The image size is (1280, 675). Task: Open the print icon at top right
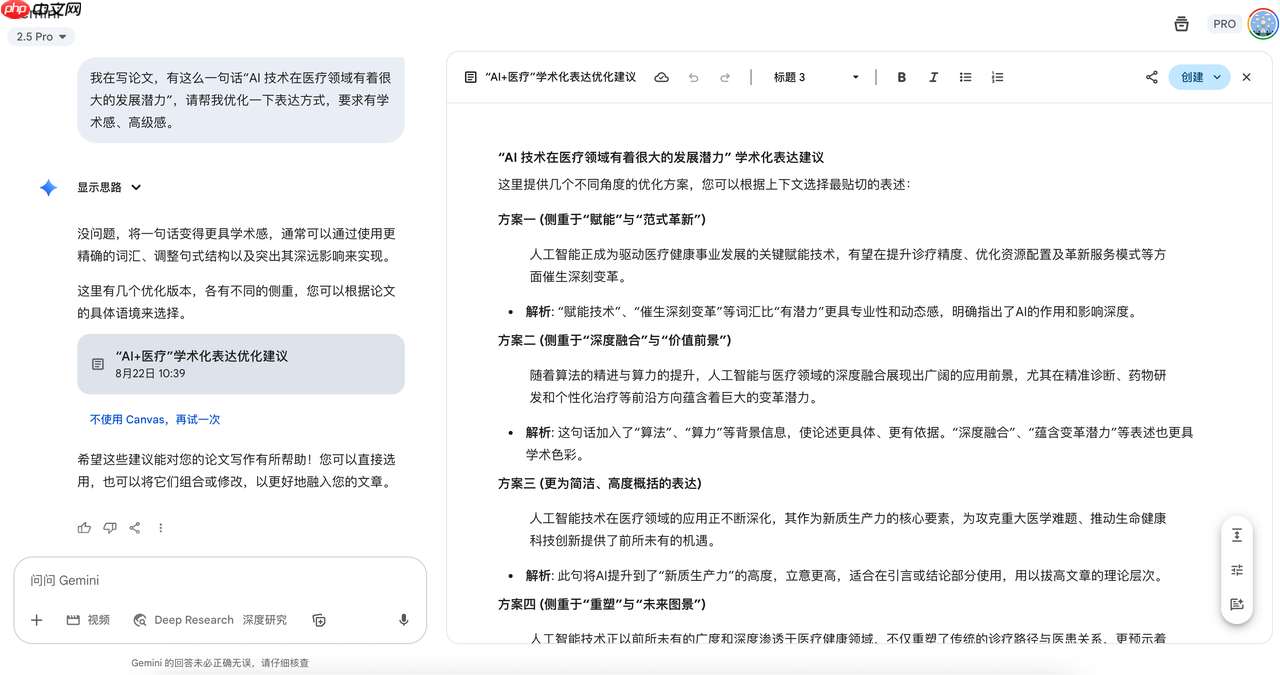[x=1181, y=23]
